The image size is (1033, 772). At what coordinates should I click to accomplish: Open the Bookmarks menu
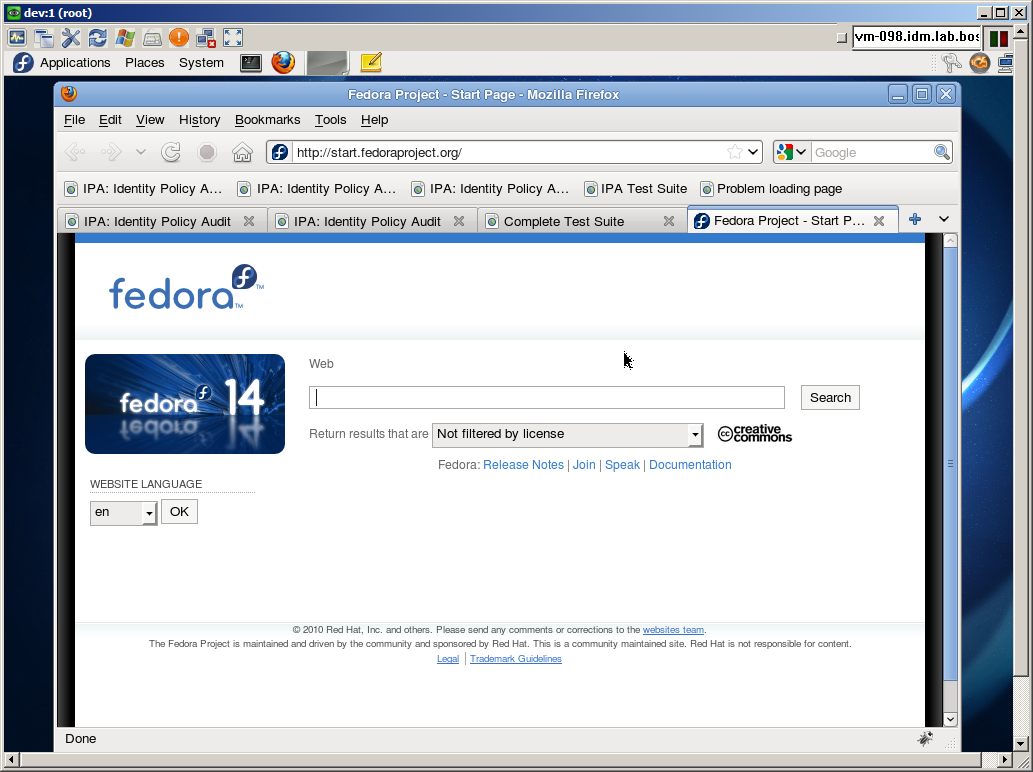[267, 120]
